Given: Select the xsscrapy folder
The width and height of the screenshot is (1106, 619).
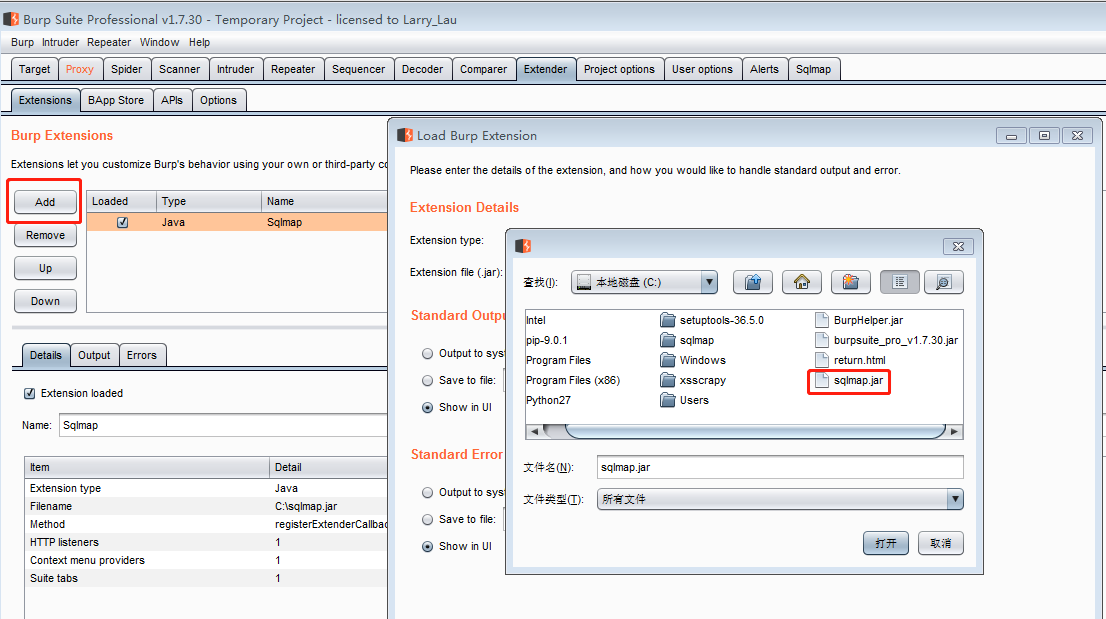Looking at the screenshot, I should pos(693,380).
